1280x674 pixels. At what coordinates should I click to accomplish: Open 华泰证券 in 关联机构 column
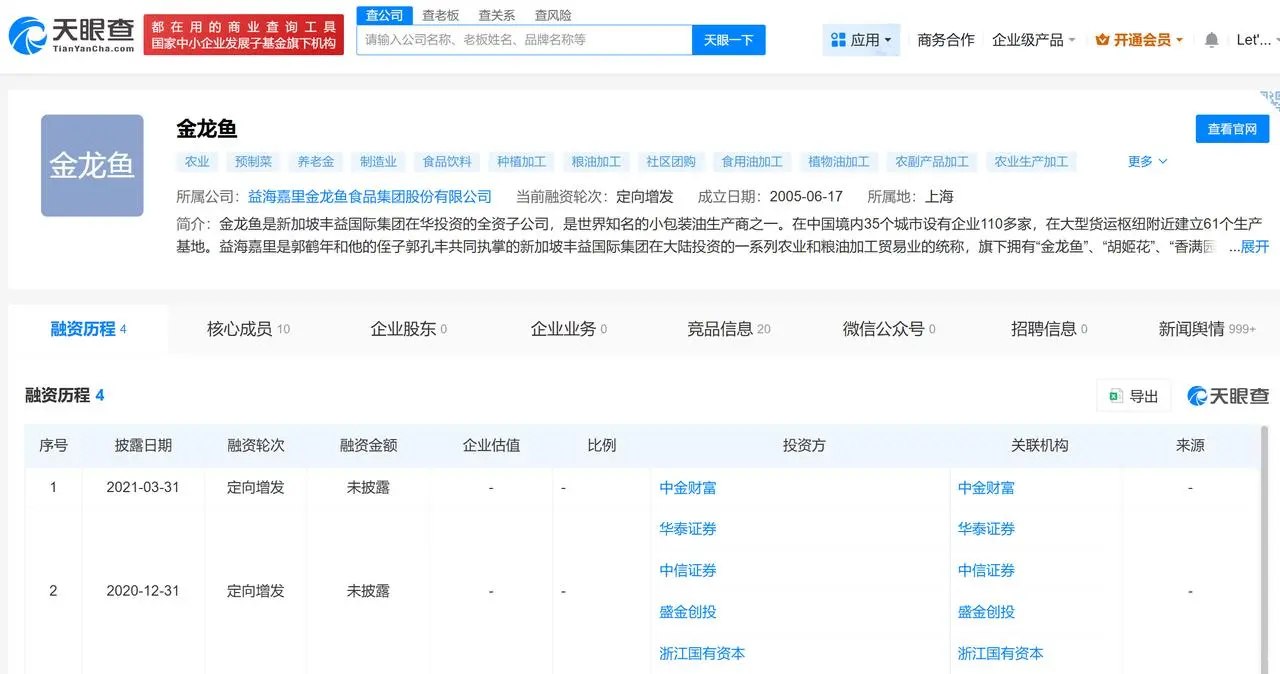(x=986, y=529)
